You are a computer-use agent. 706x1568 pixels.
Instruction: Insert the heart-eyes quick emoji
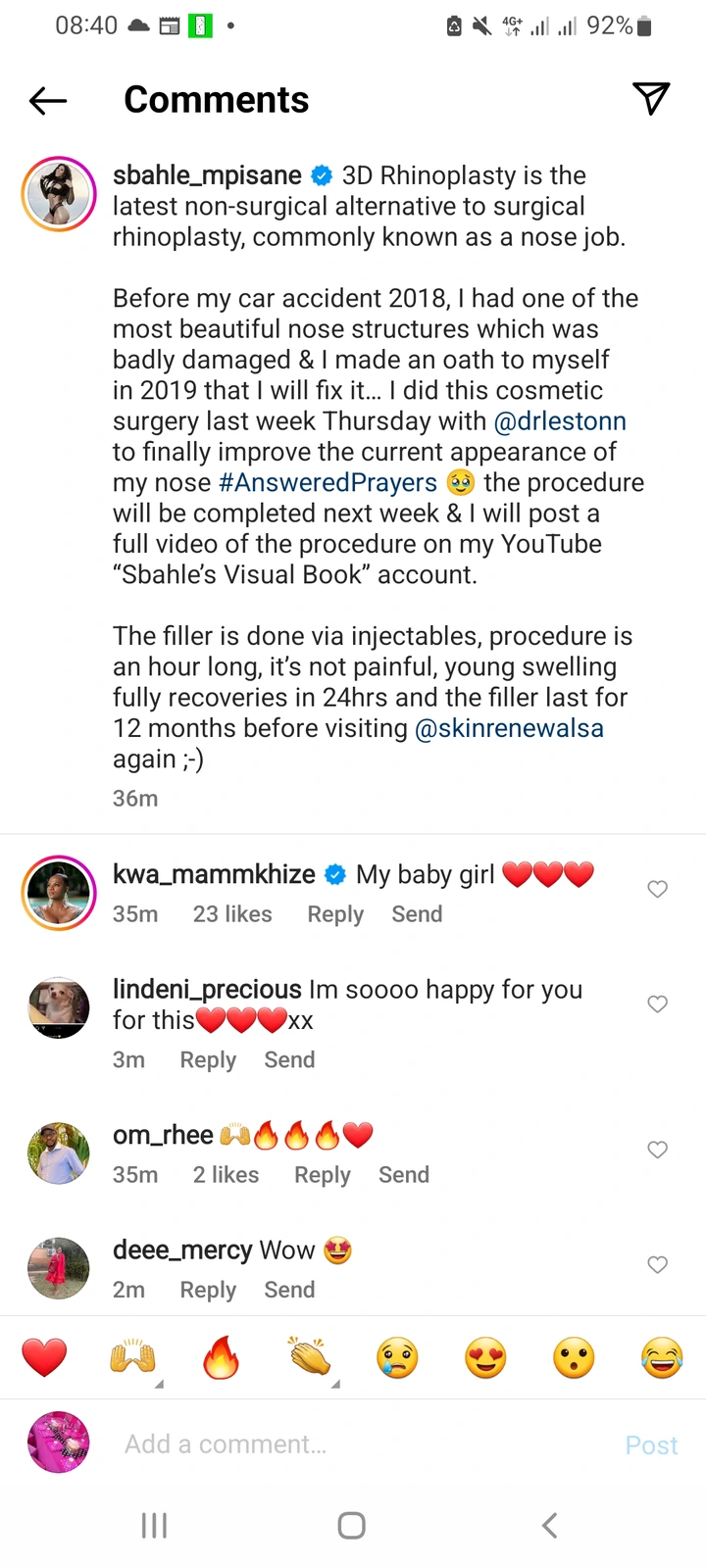[485, 1358]
